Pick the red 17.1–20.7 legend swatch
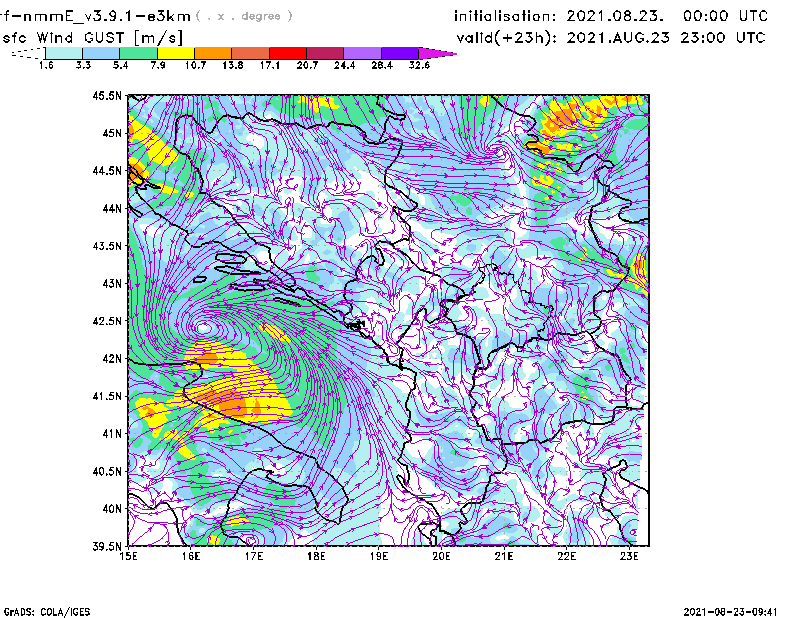Viewport: 800px width, 618px height. click(x=288, y=53)
